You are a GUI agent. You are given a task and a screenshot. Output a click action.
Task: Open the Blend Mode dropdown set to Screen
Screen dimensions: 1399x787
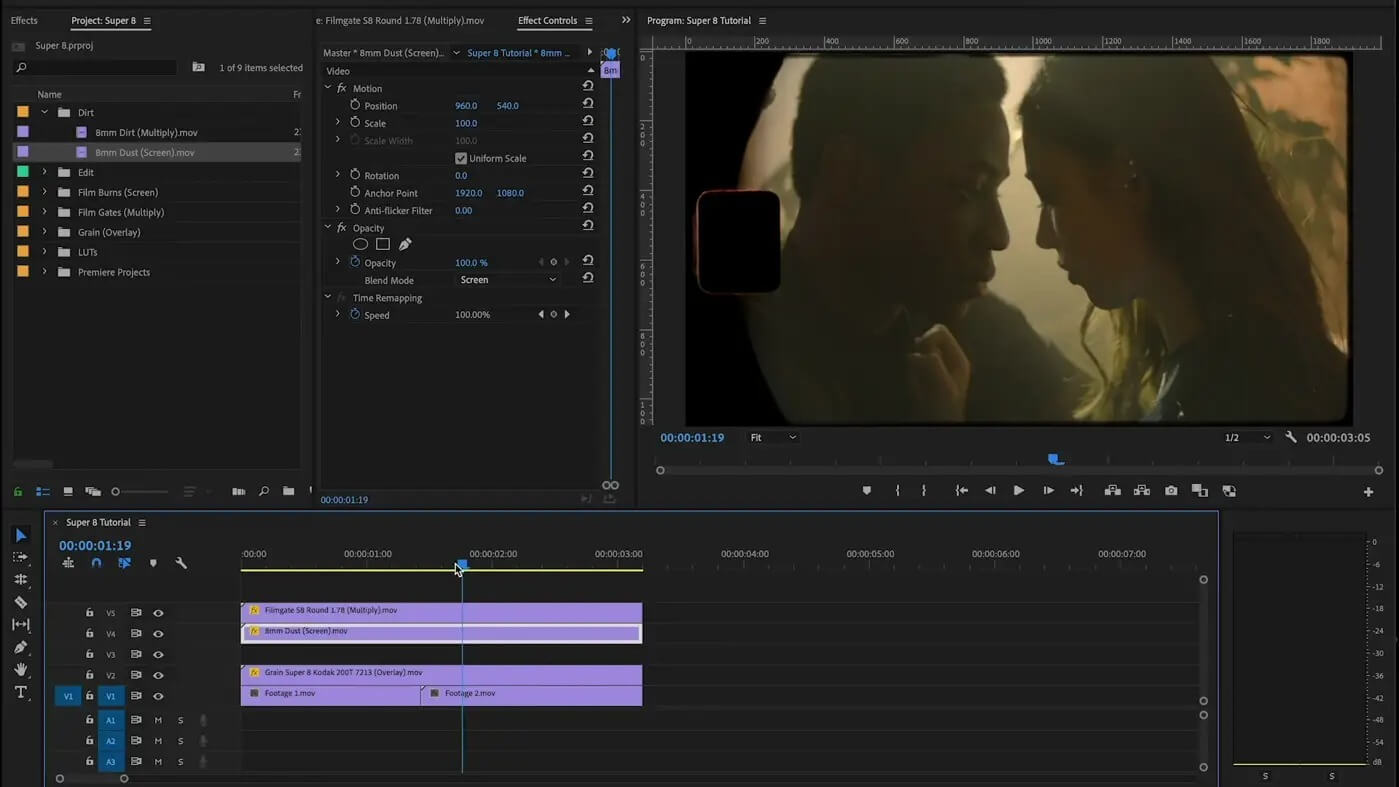click(x=508, y=280)
